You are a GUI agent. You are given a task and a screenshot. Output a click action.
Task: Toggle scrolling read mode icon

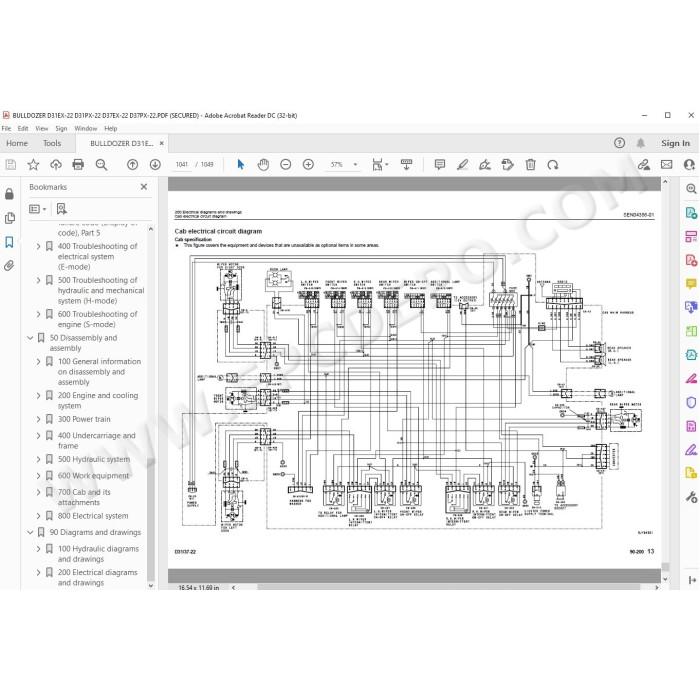pyautogui.click(x=406, y=165)
